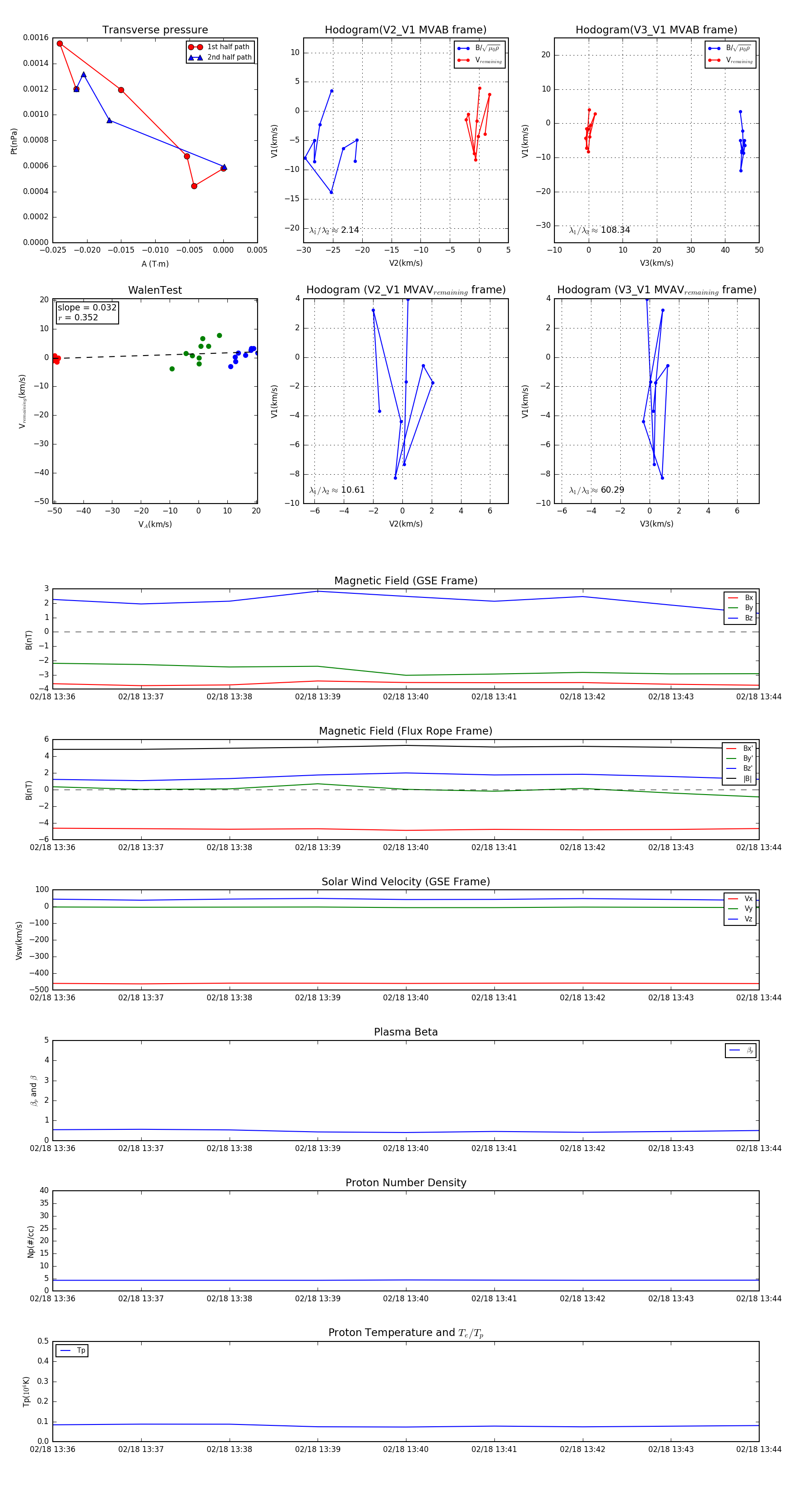Click the "slope = 0.032" text
Image resolution: width=812 pixels, height=1489 pixels.
[x=87, y=308]
